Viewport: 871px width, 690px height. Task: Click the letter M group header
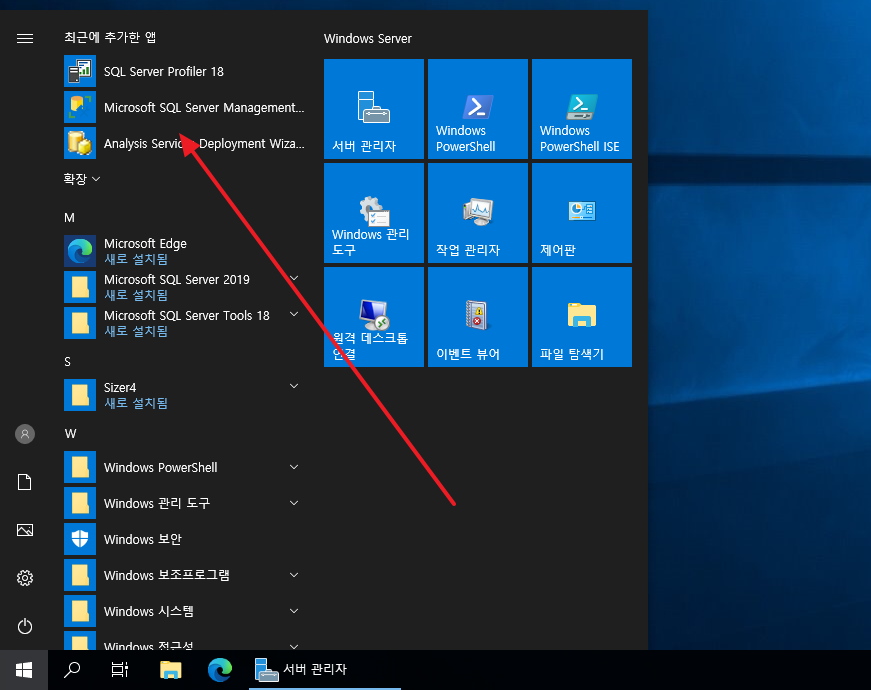click(69, 218)
